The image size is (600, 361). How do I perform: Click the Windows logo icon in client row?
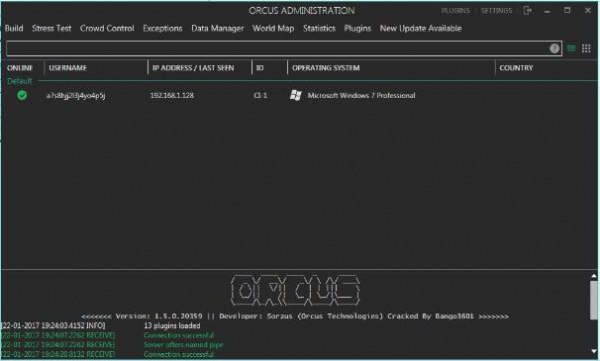(295, 95)
